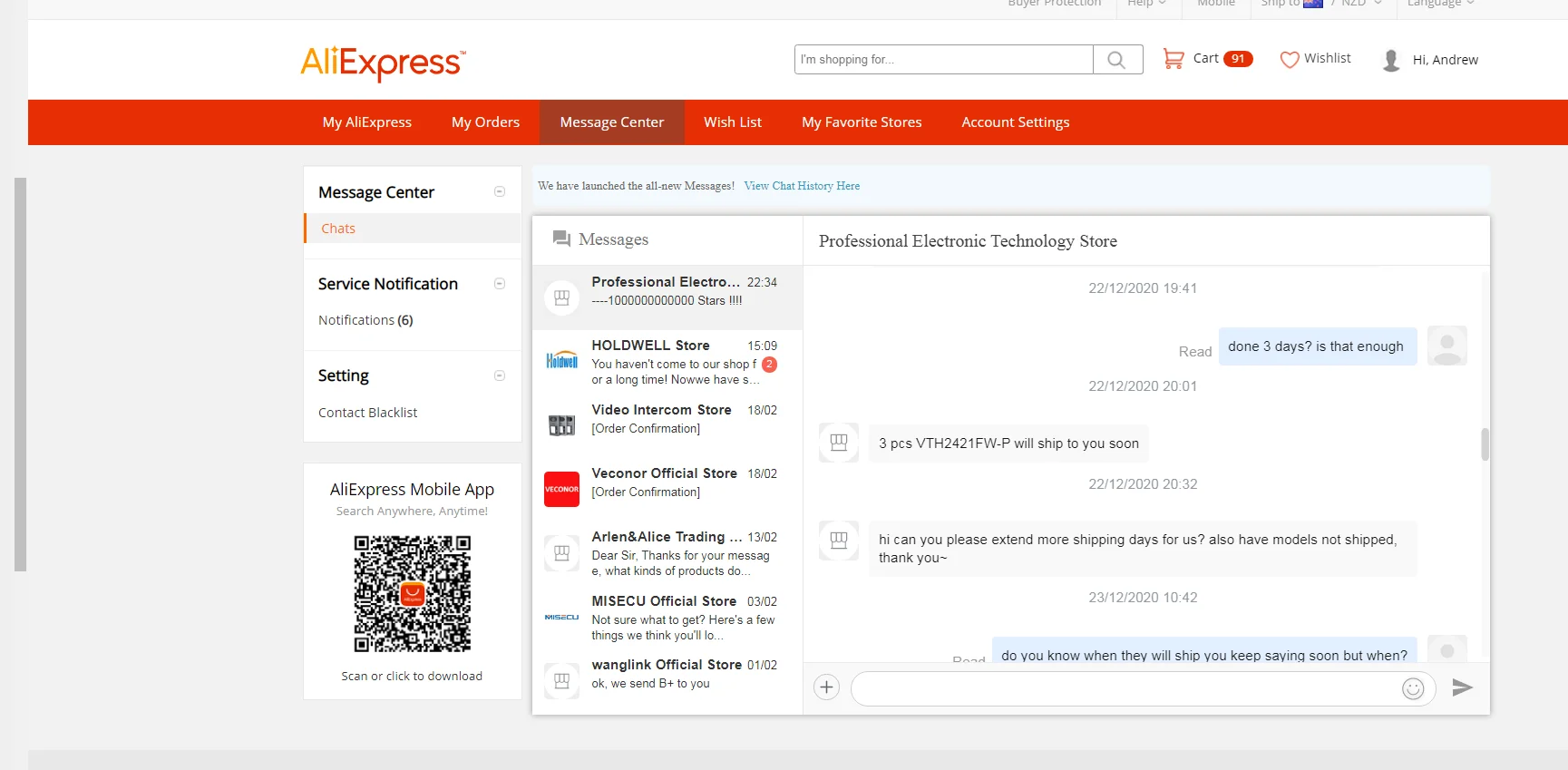This screenshot has width=1568, height=770.
Task: Collapse the Message Center section
Action: (x=500, y=191)
